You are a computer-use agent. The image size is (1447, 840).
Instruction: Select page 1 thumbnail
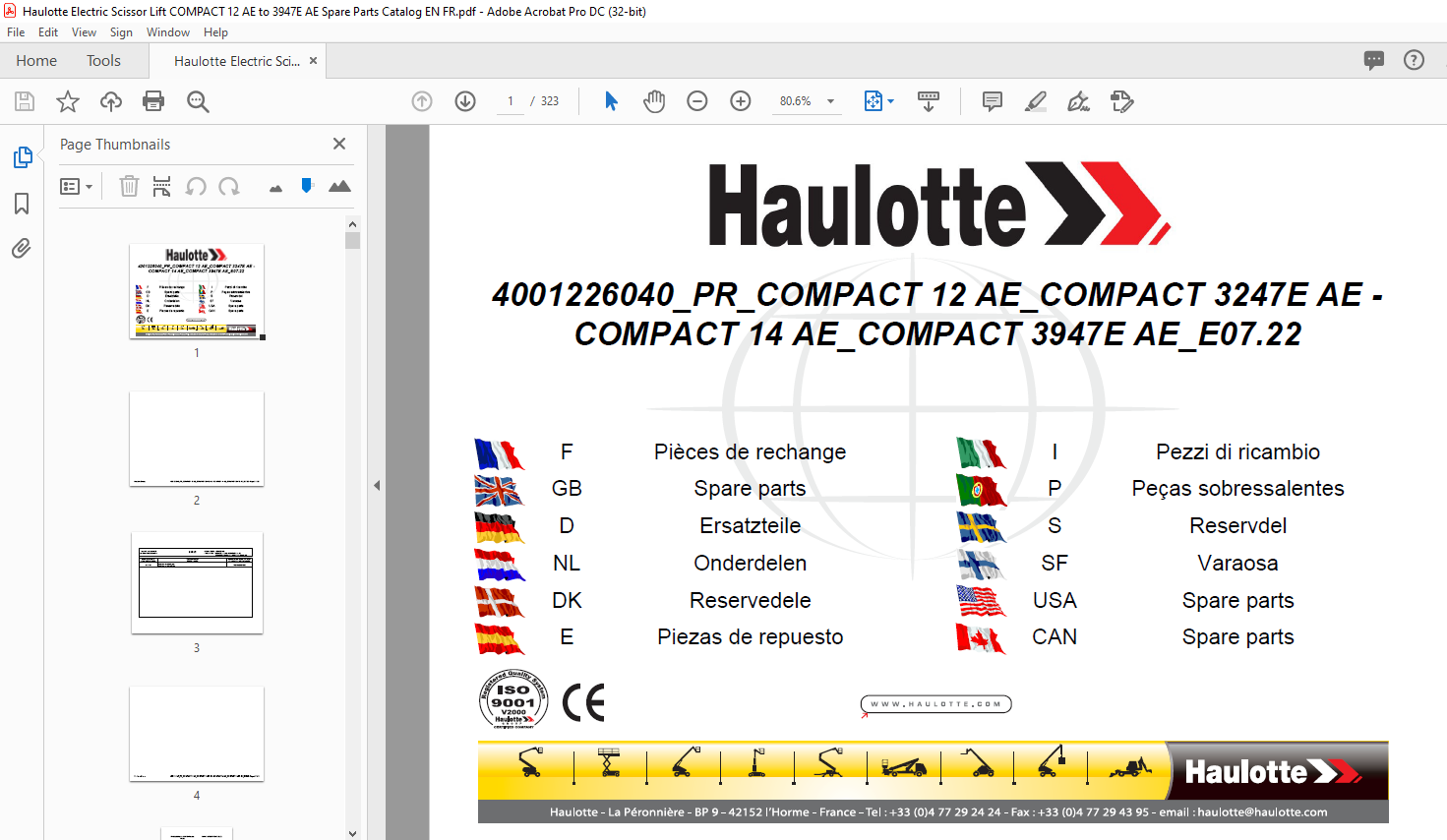point(197,291)
